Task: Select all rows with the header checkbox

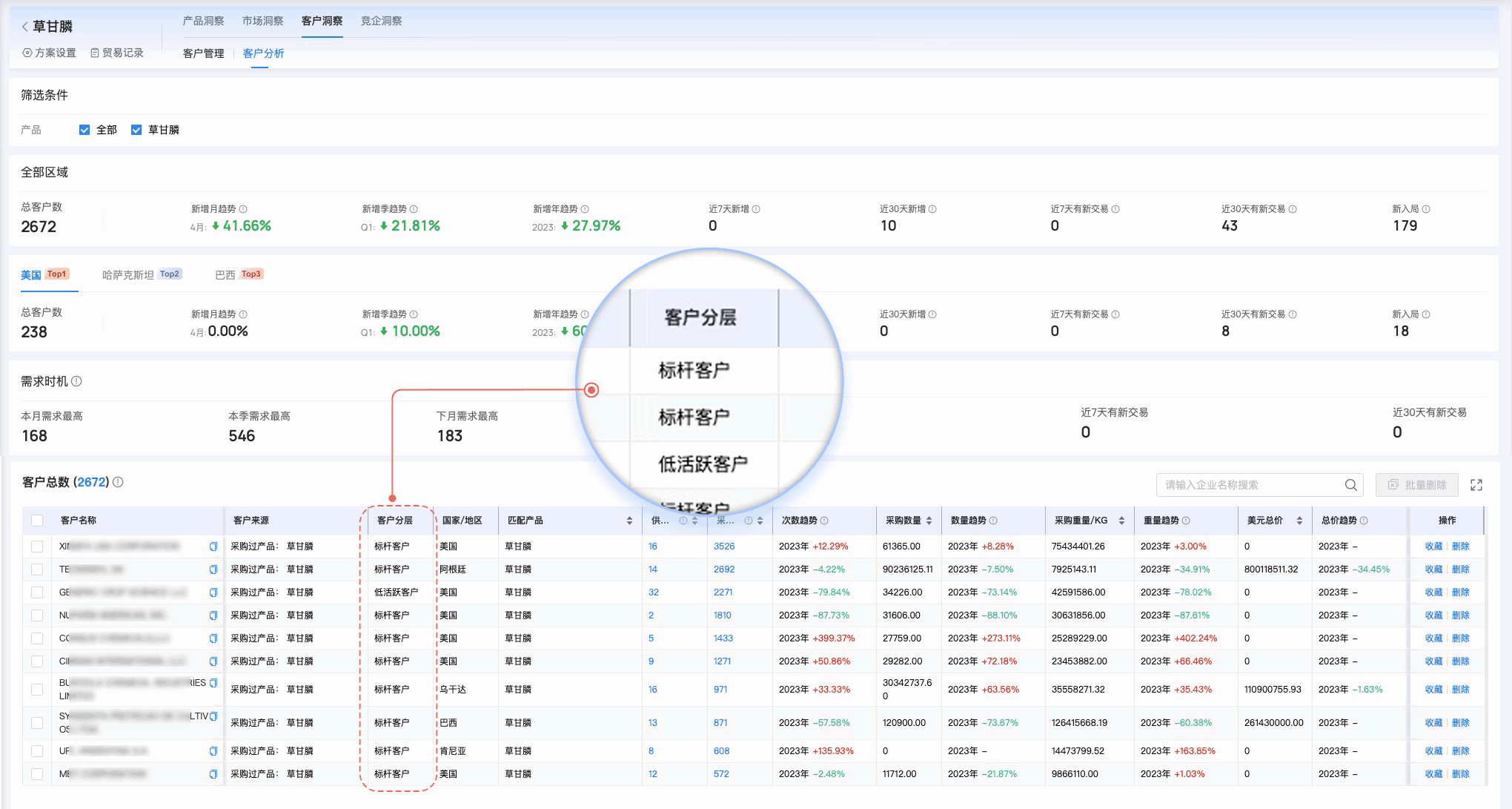Action: [37, 521]
